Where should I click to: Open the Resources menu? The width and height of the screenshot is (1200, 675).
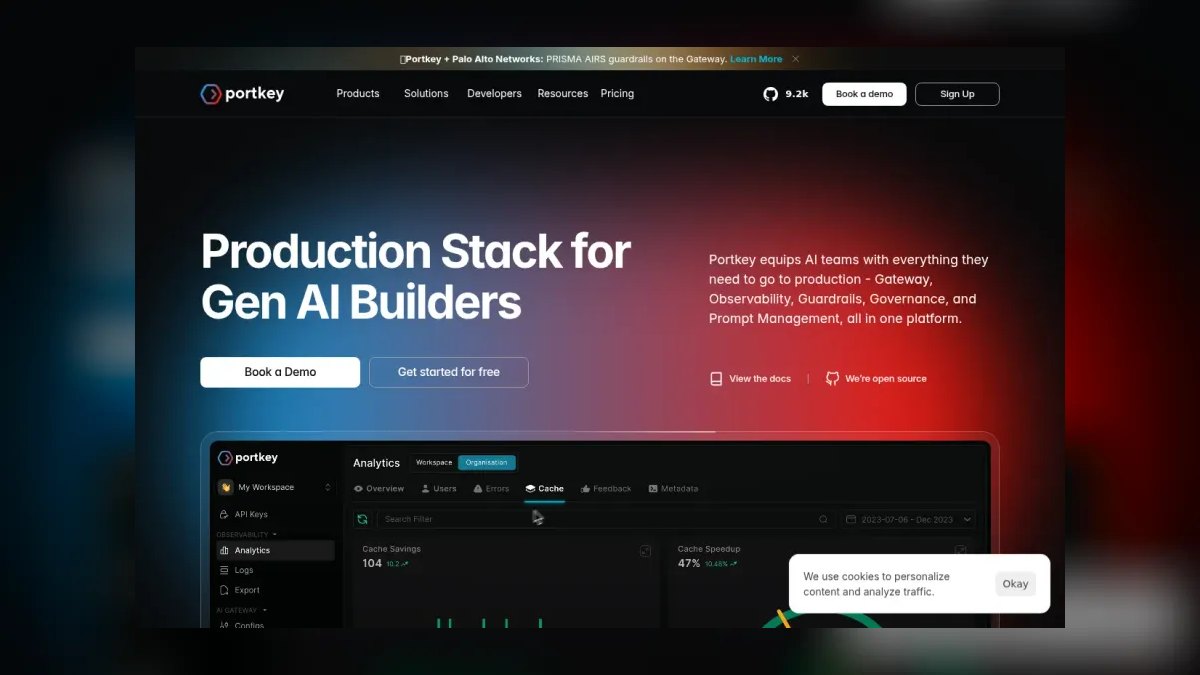pyautogui.click(x=563, y=94)
